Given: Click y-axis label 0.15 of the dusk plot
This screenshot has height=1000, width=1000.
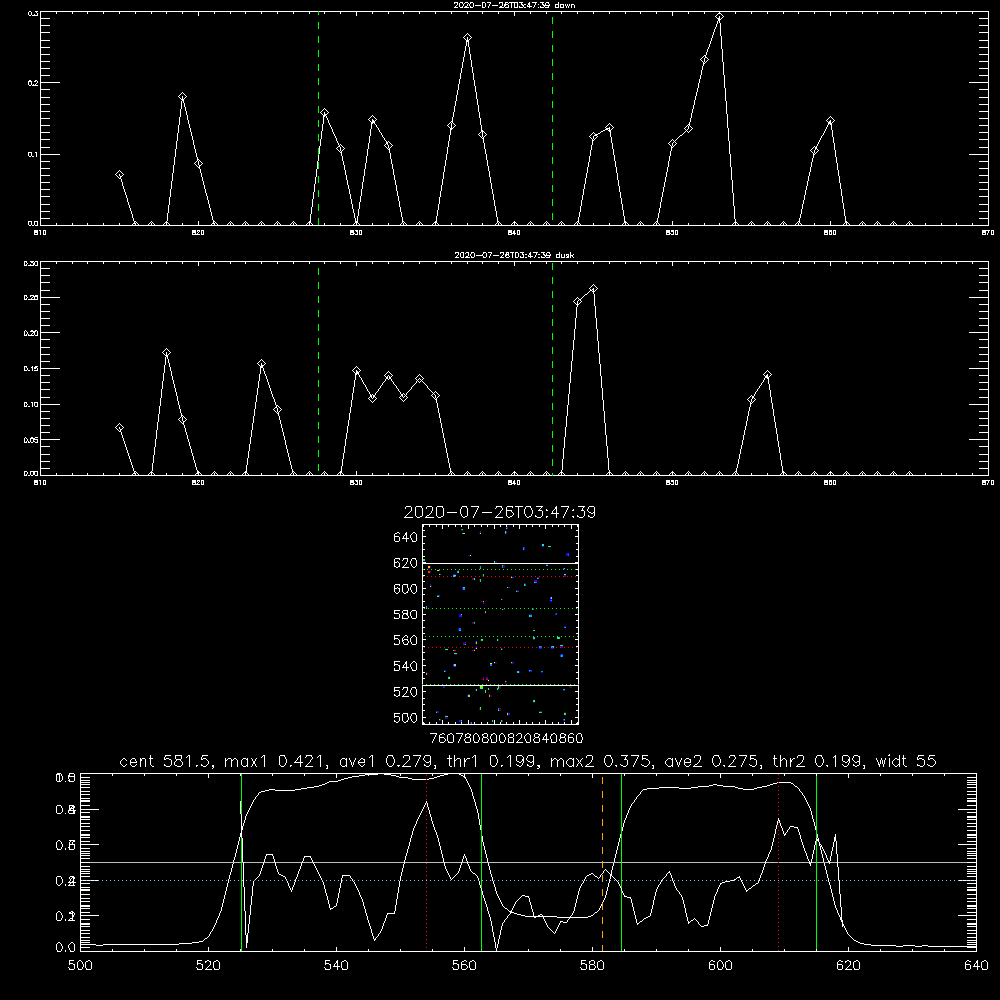Looking at the screenshot, I should 31,369.
